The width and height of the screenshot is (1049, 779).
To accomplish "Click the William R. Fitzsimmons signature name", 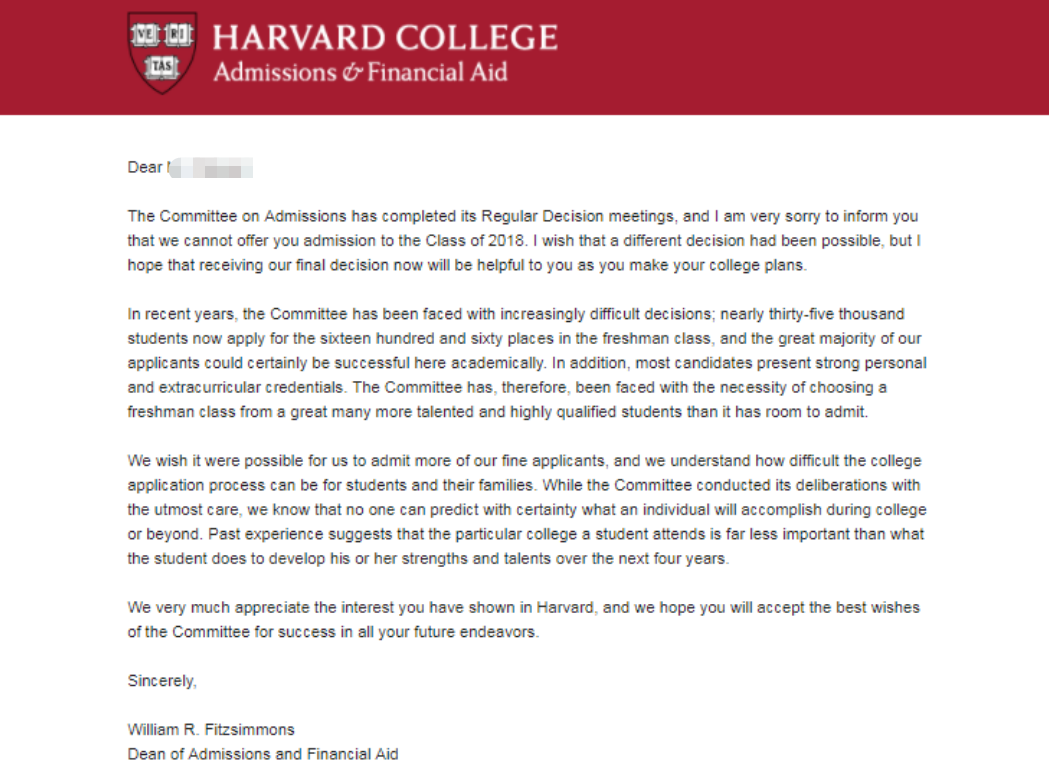I will click(211, 729).
